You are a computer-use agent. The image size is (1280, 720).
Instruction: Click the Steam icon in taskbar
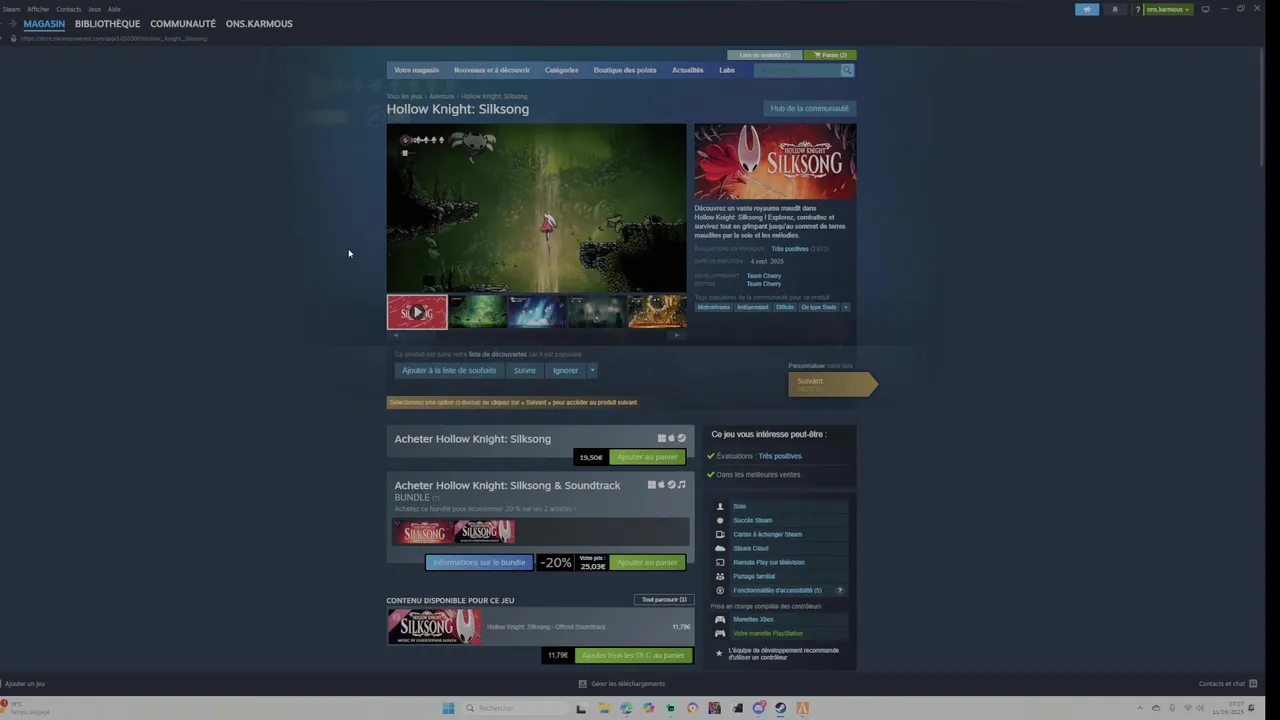pyautogui.click(x=780, y=708)
